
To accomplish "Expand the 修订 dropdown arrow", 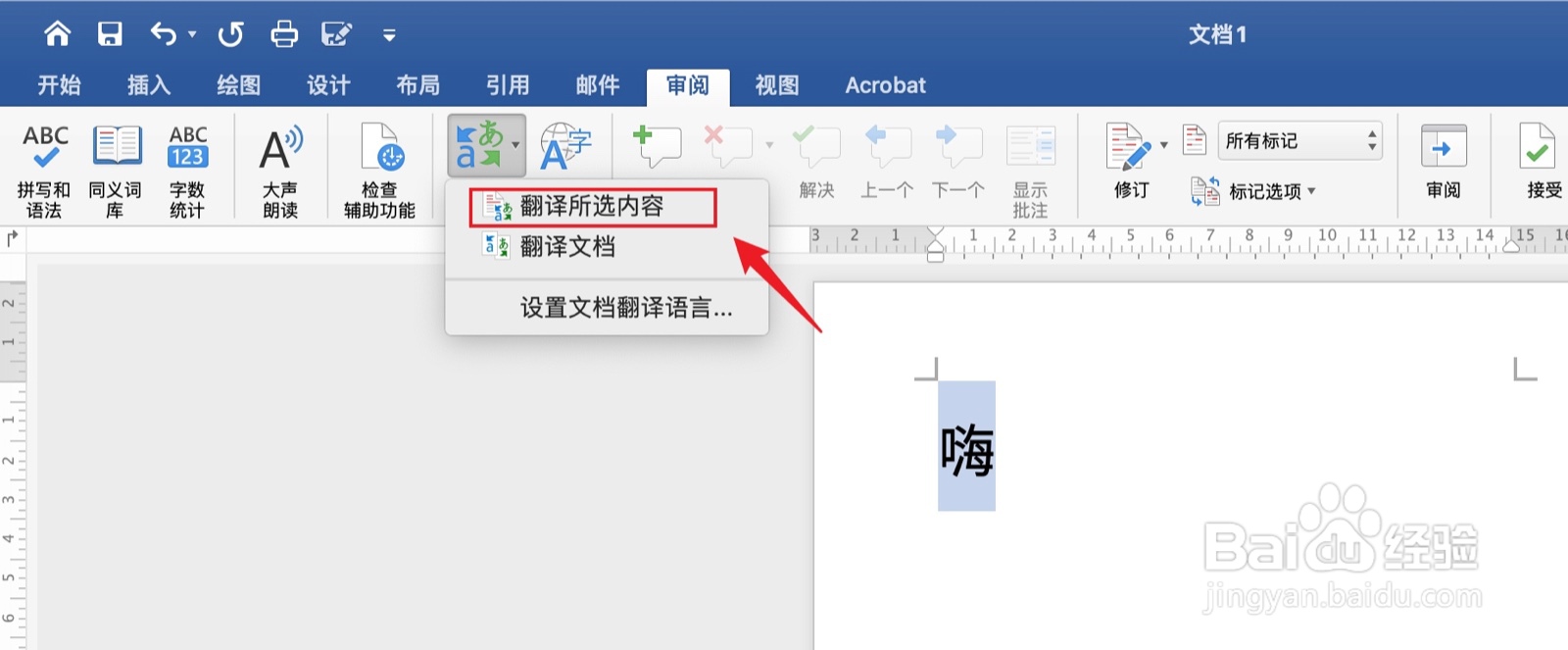I will coord(1164,145).
